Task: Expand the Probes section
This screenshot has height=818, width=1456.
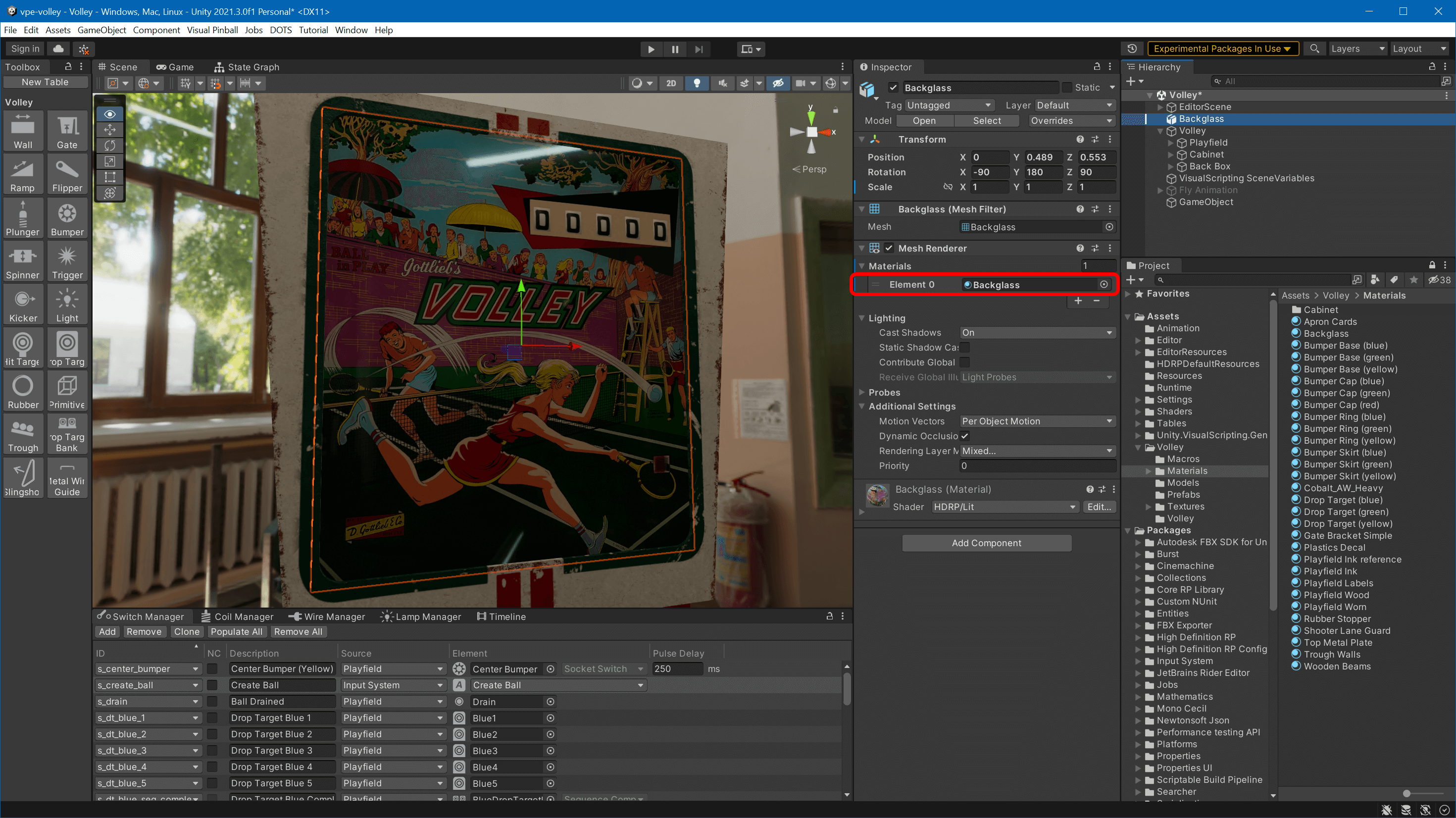Action: coord(862,392)
